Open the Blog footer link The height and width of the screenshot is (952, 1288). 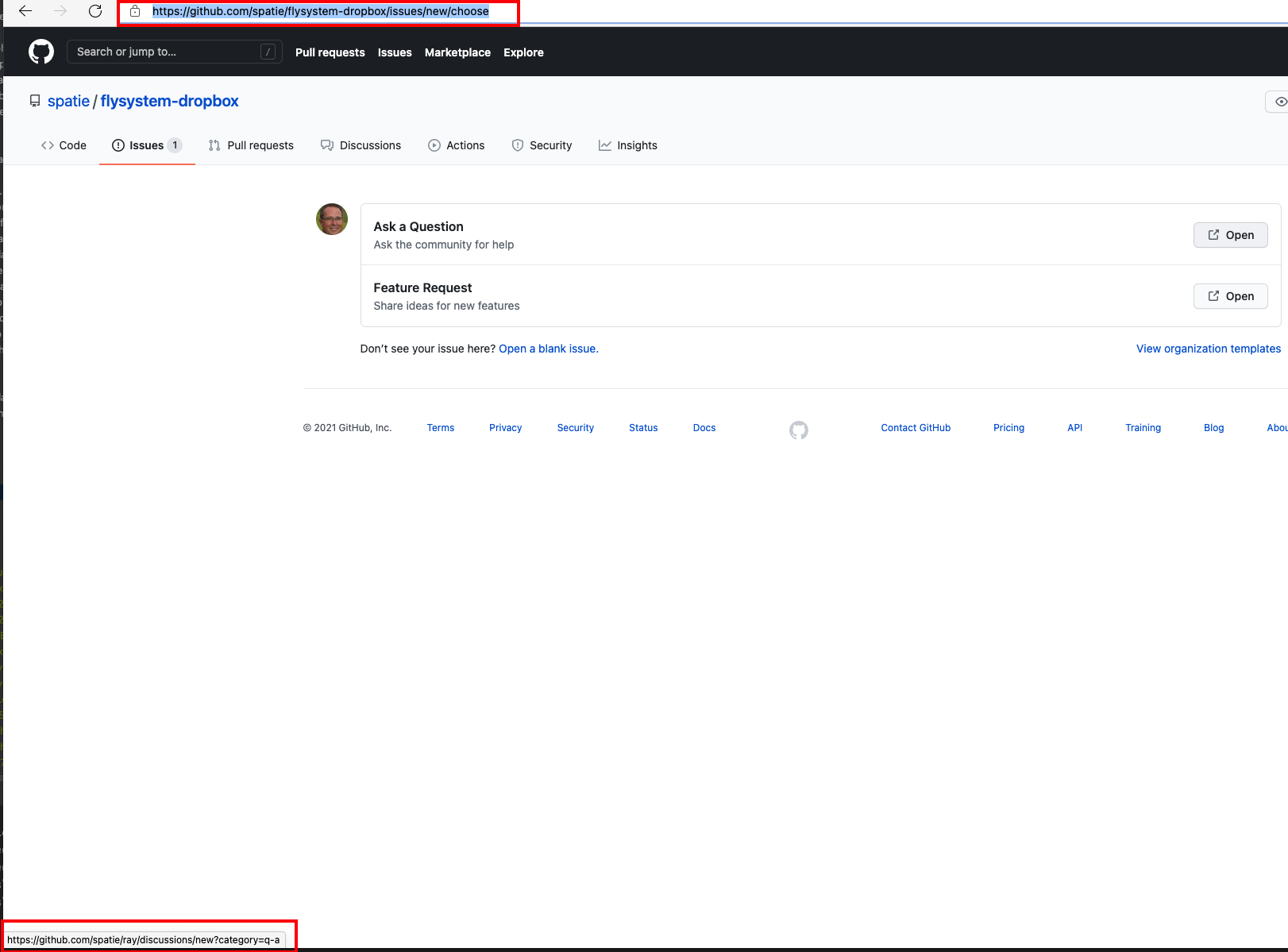pyautogui.click(x=1213, y=428)
